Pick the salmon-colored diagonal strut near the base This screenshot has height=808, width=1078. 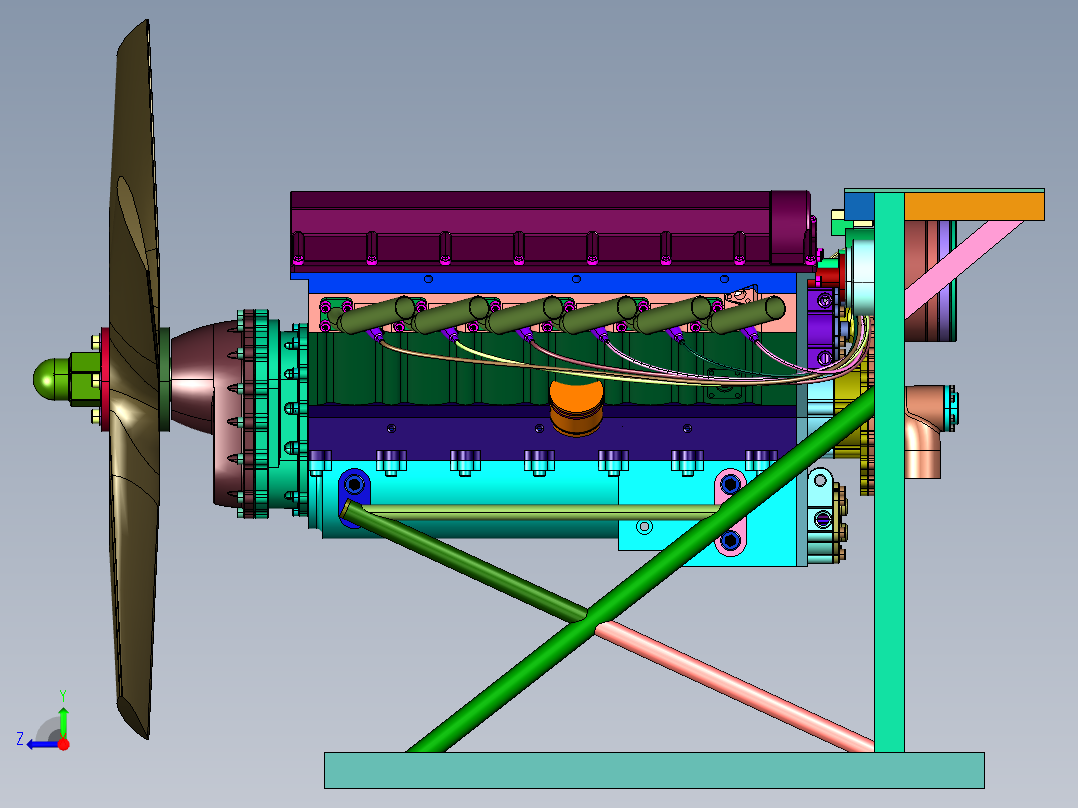[734, 688]
